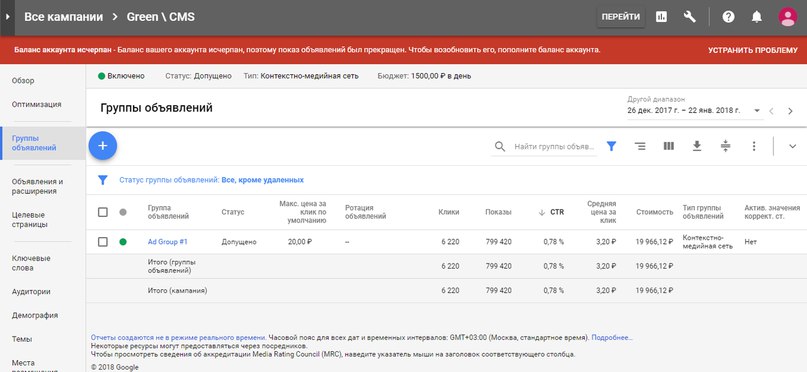The image size is (807, 372).
Task: Open Ключевые слова in the sidebar
Action: [x=31, y=263]
